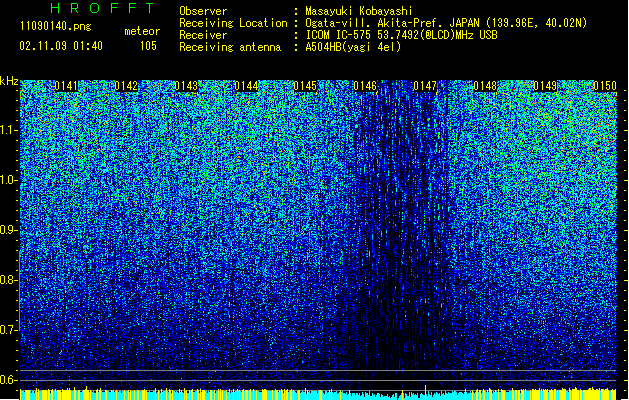Click the 0.7 frequency axis label
This screenshot has width=629, height=400.
click(x=9, y=330)
